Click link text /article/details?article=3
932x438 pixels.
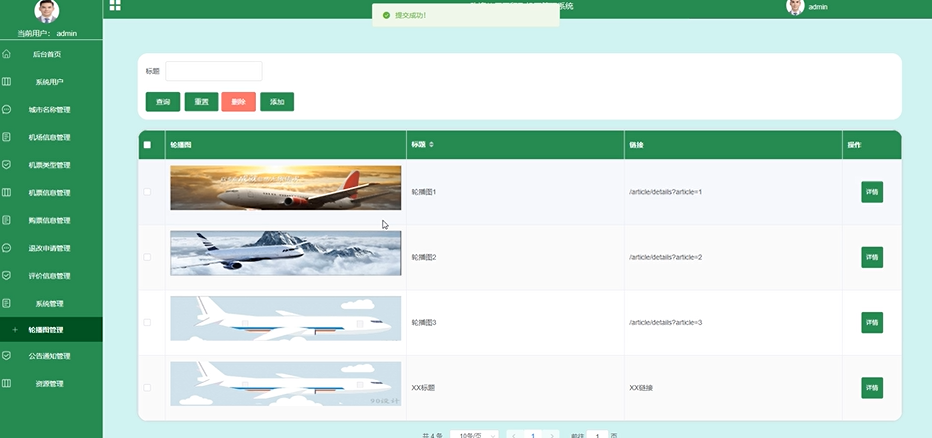(666, 322)
